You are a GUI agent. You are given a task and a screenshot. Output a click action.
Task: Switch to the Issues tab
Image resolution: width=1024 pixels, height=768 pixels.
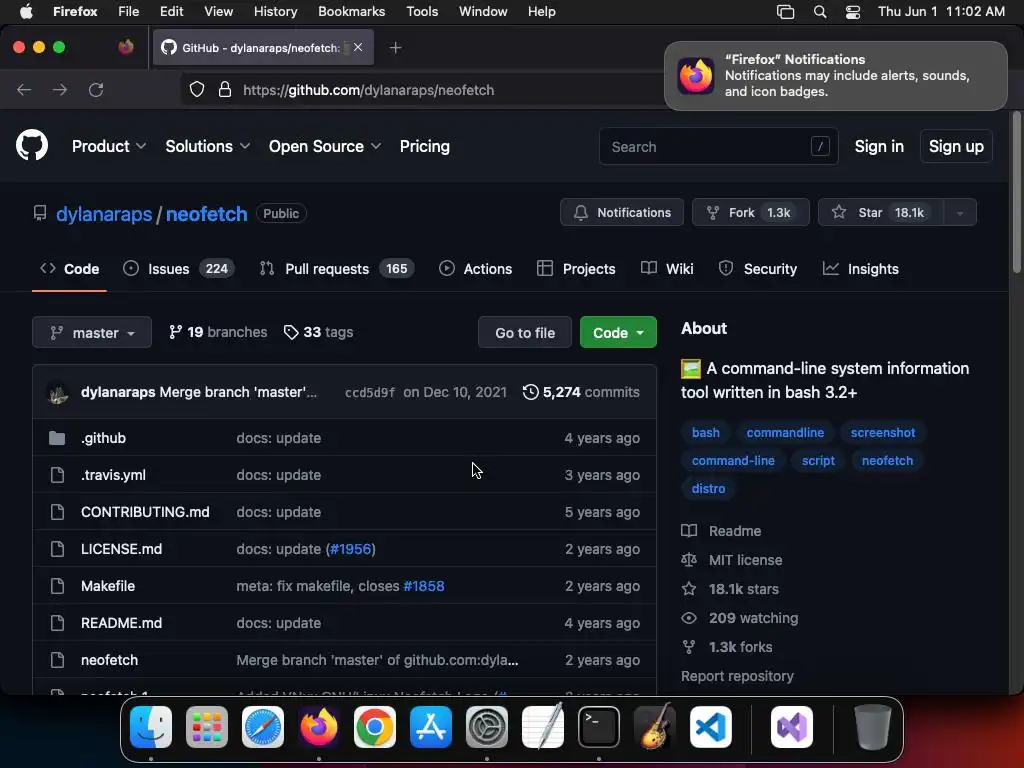coord(179,269)
